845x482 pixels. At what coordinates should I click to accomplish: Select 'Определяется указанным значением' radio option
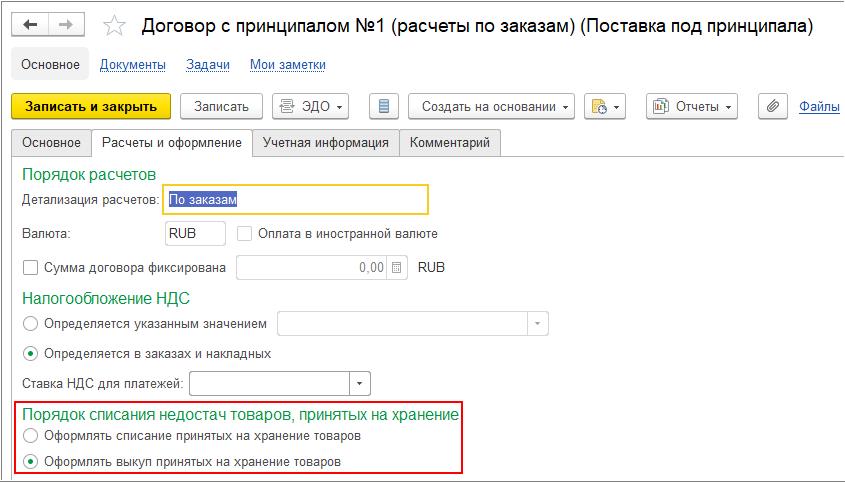[x=30, y=324]
